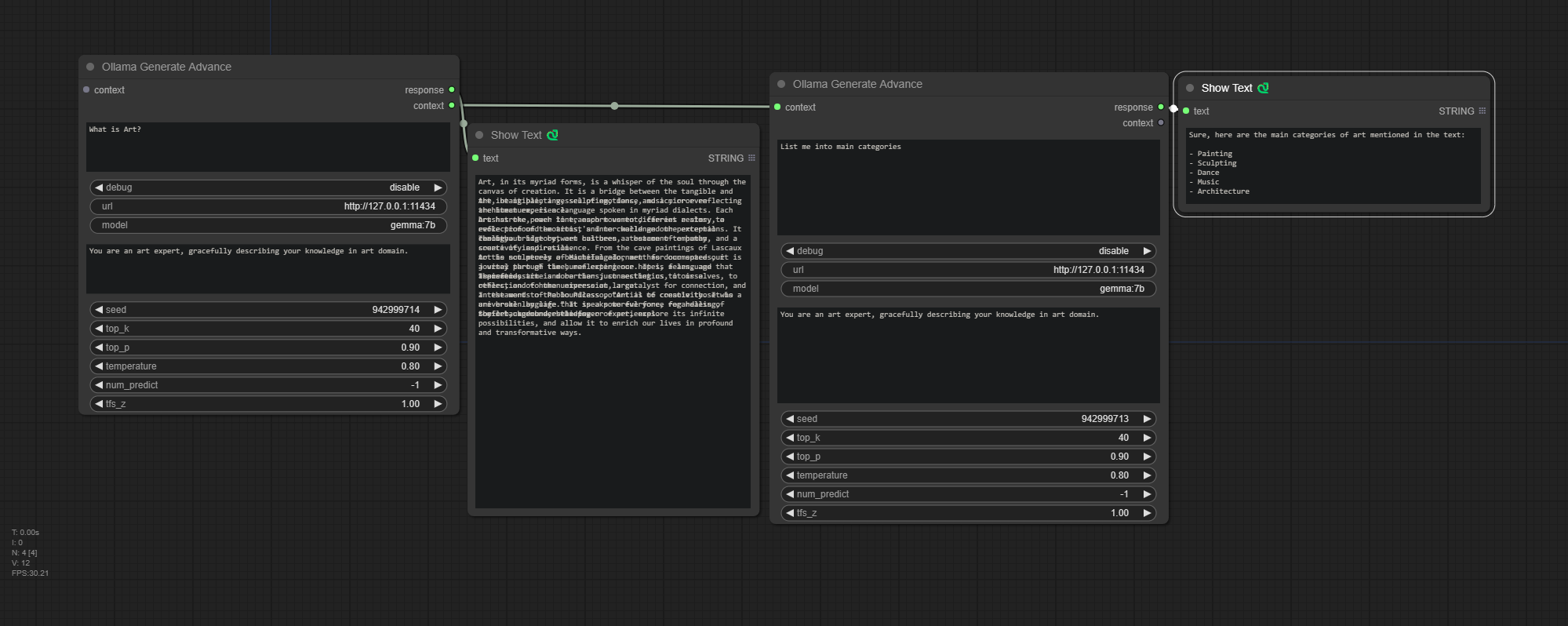Decrease temperature on right Ollama node
This screenshot has width=1568, height=626.
coord(790,475)
